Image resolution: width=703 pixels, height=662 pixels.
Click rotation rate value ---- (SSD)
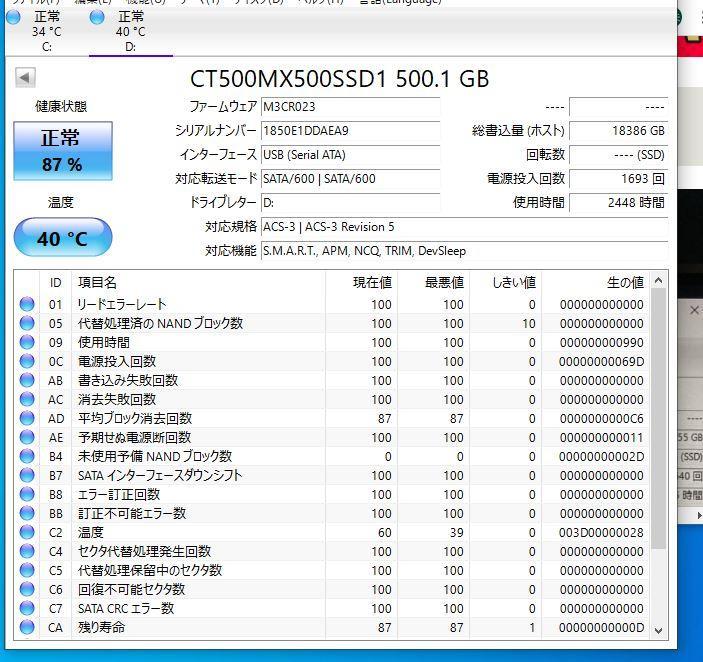618,155
